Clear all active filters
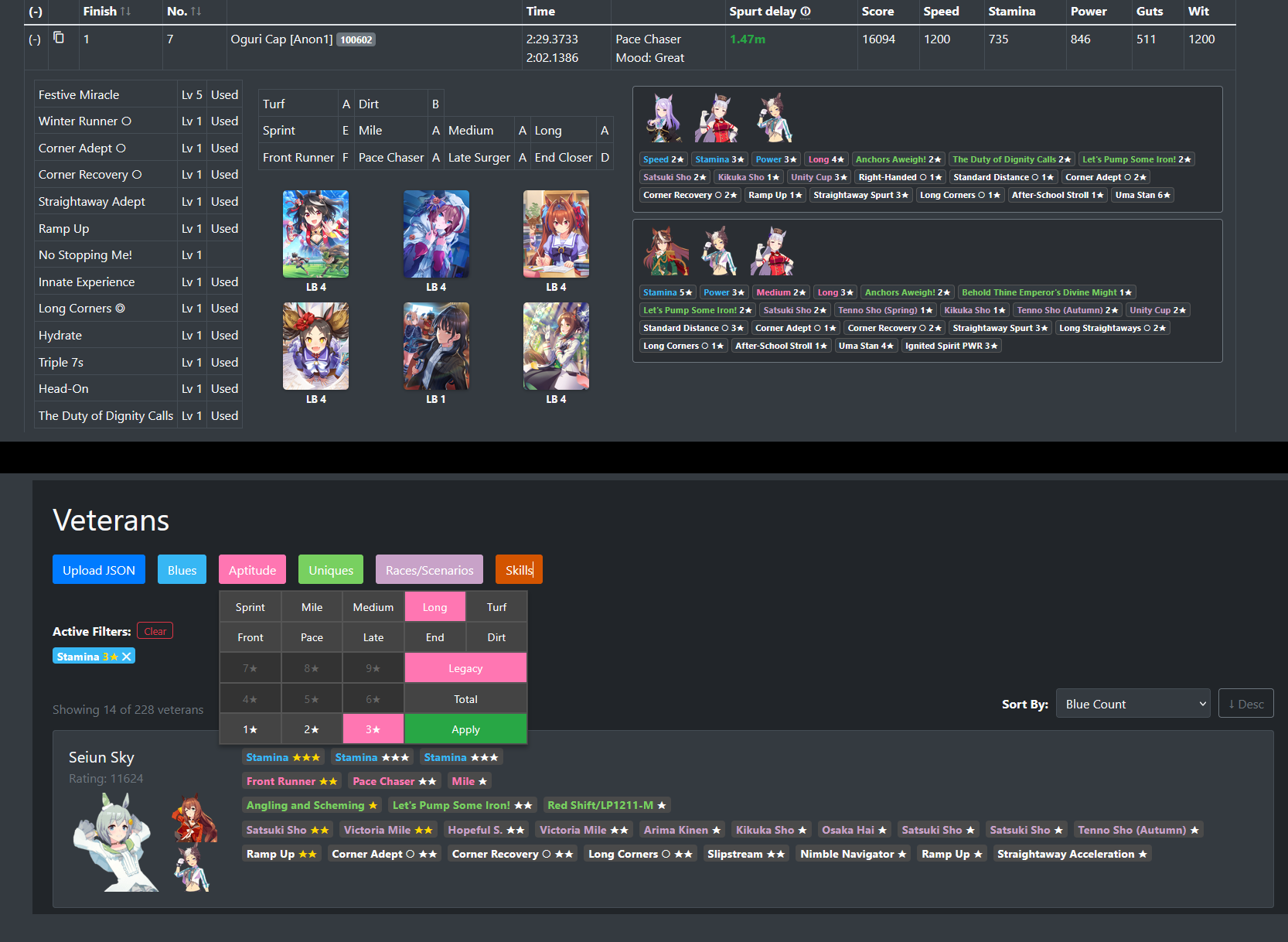Image resolution: width=1288 pixels, height=942 pixels. point(155,631)
